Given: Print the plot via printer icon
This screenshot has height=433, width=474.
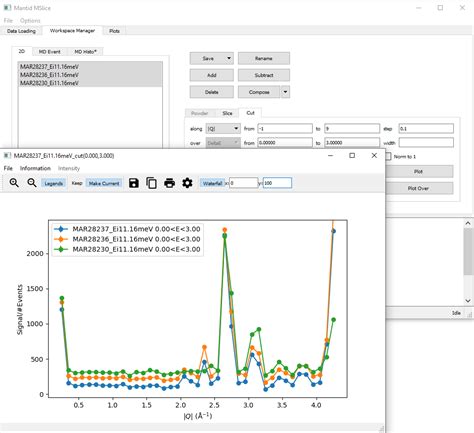Looking at the screenshot, I should coord(170,183).
